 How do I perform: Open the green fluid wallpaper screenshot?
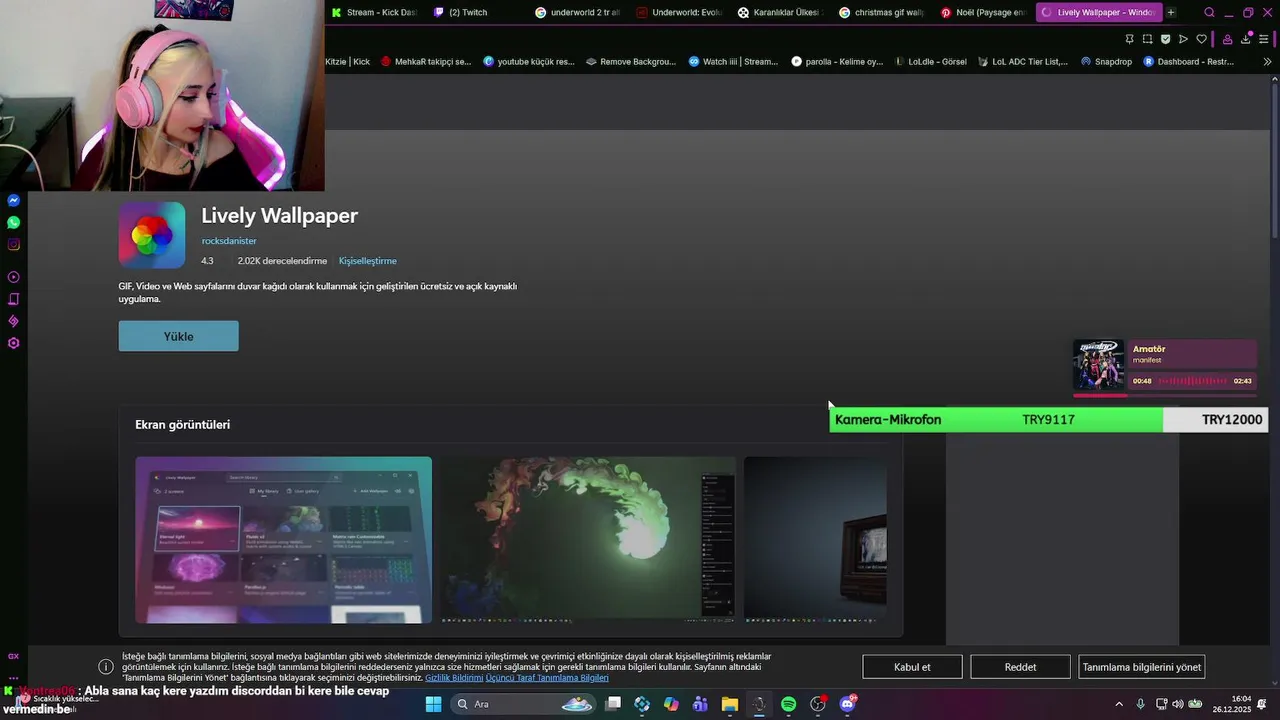588,540
